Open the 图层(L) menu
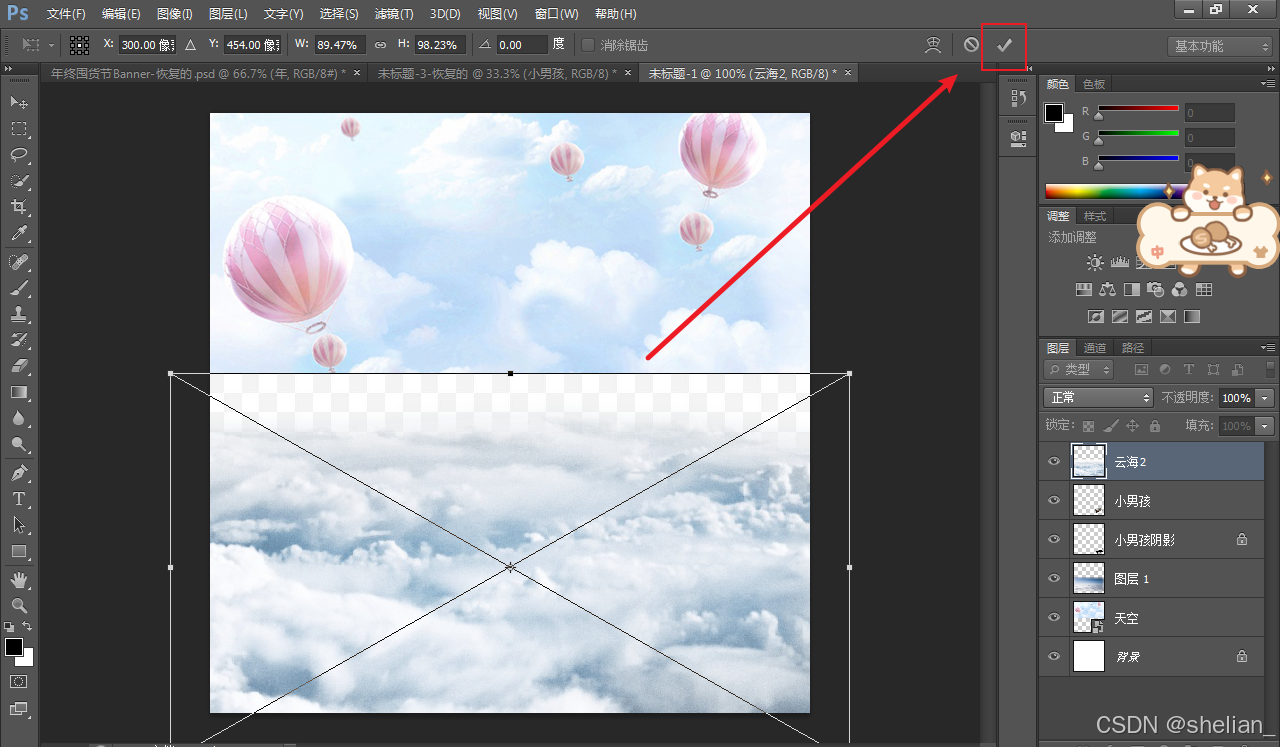1280x747 pixels. click(228, 14)
